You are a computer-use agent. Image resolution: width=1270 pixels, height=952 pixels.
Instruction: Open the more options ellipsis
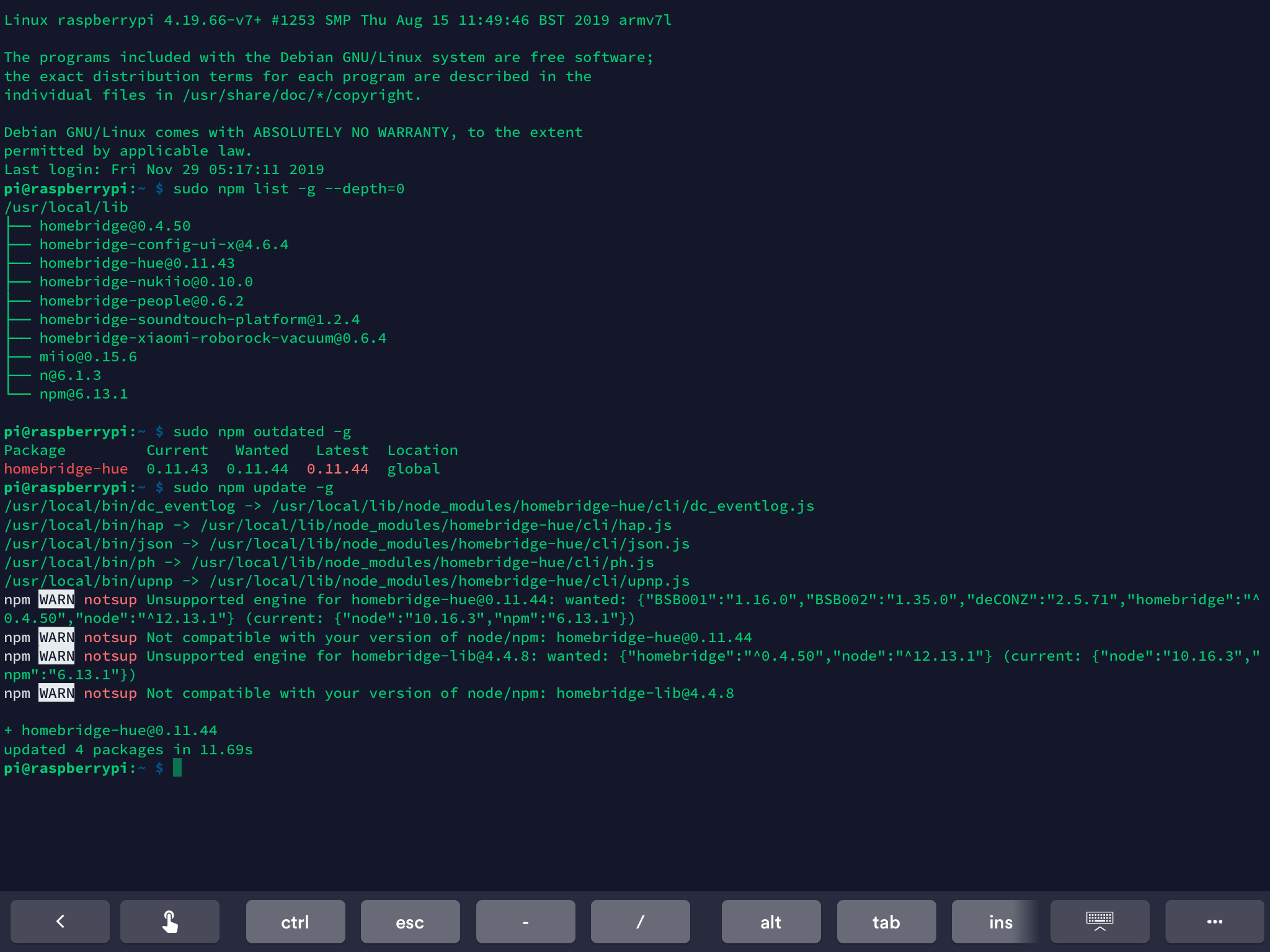tap(1214, 922)
